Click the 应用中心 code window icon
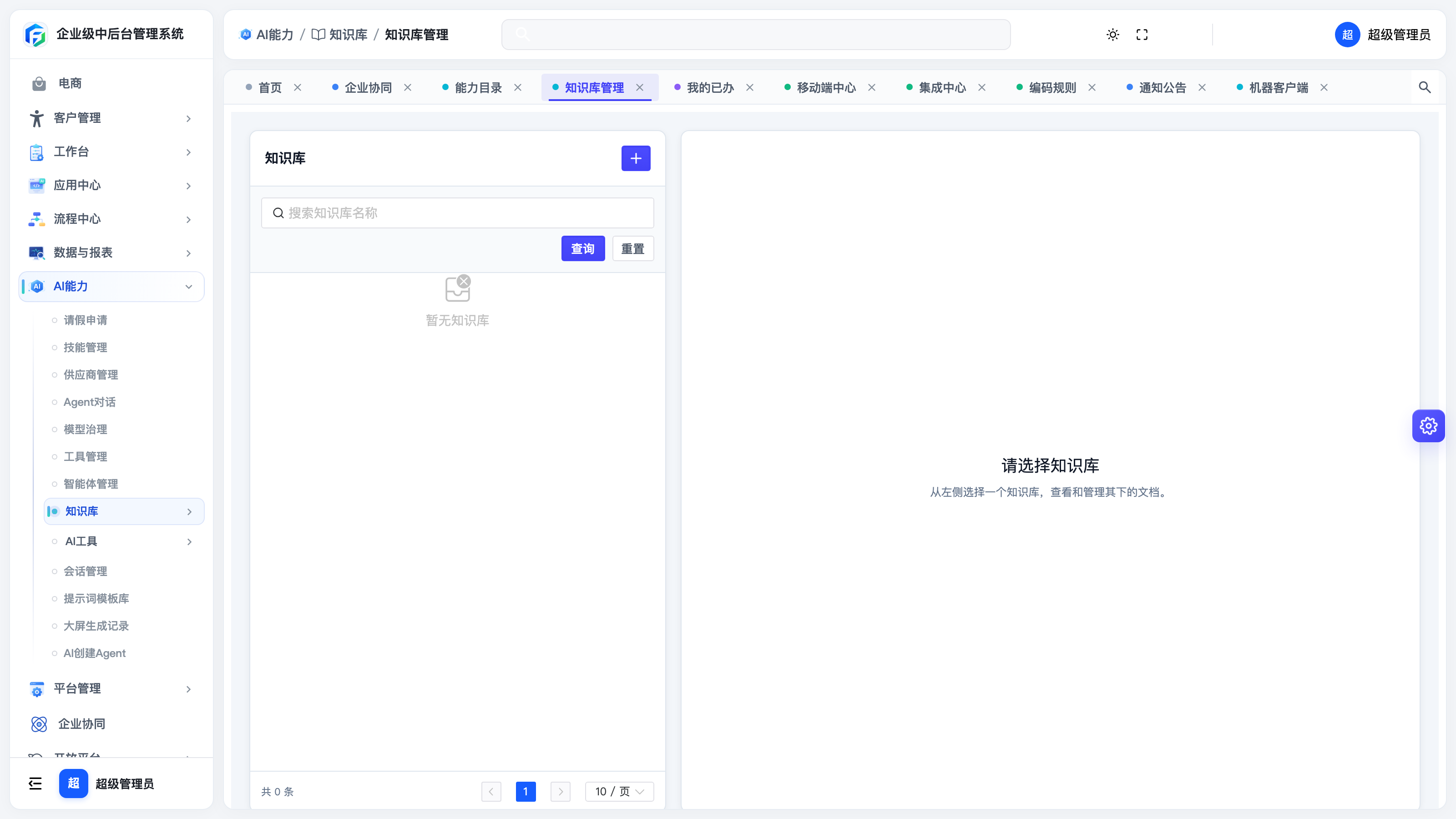The width and height of the screenshot is (1456, 819). click(37, 185)
